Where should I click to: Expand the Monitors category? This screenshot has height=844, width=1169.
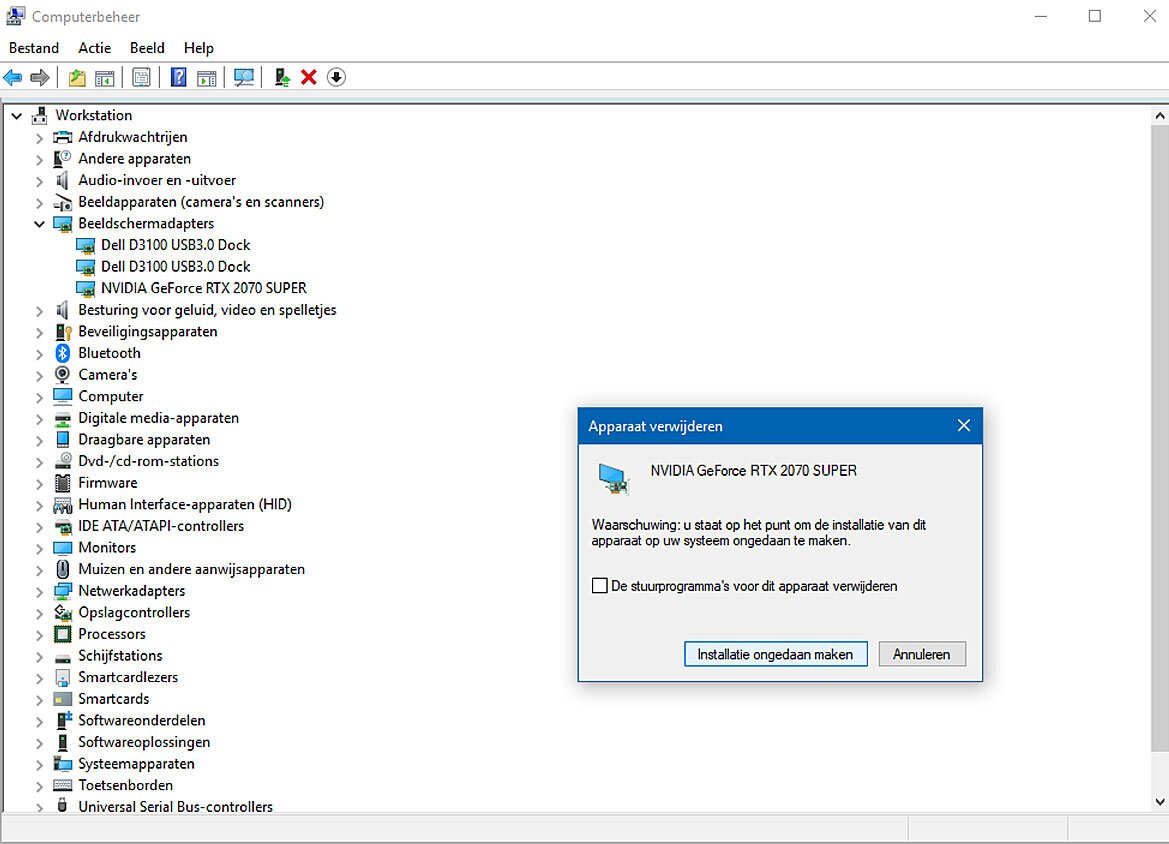(40, 548)
